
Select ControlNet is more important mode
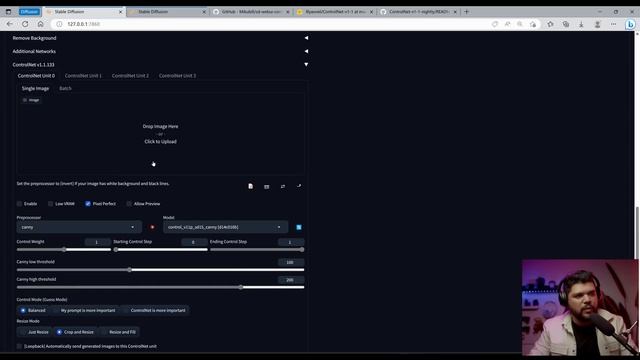[x=154, y=310]
